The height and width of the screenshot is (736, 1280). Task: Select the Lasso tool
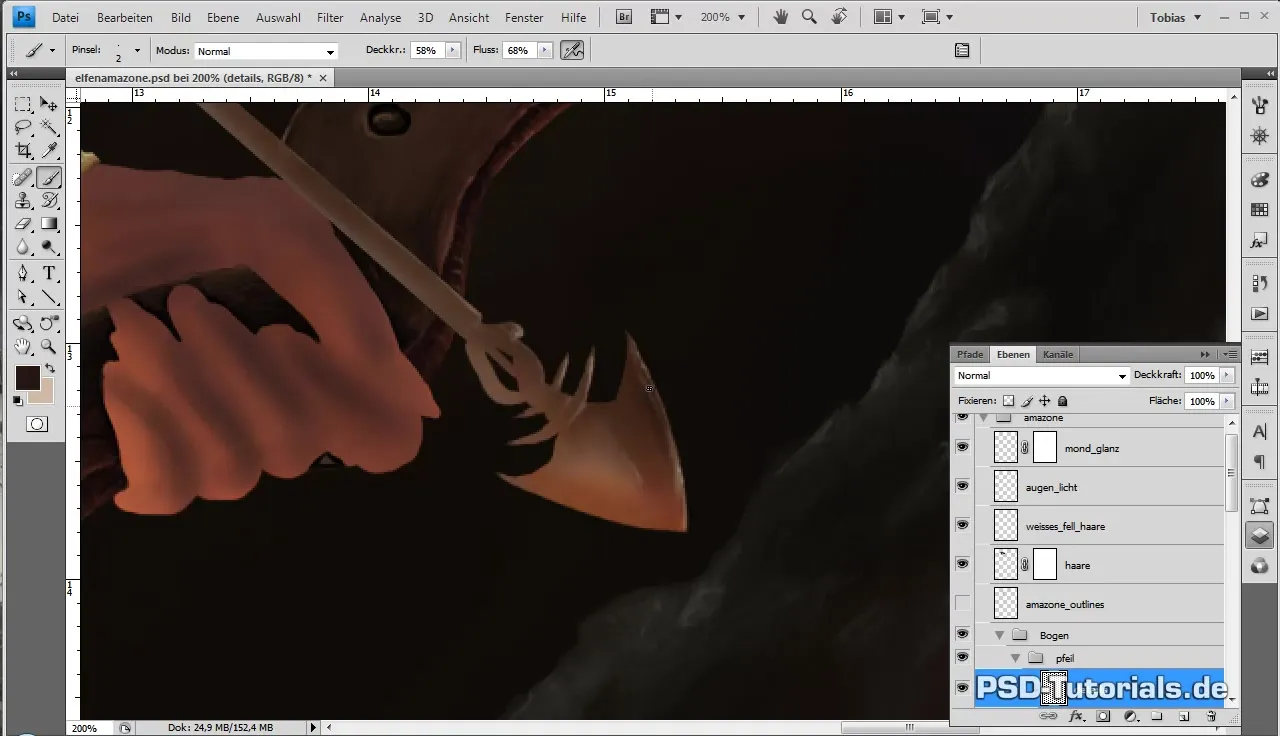tap(22, 127)
